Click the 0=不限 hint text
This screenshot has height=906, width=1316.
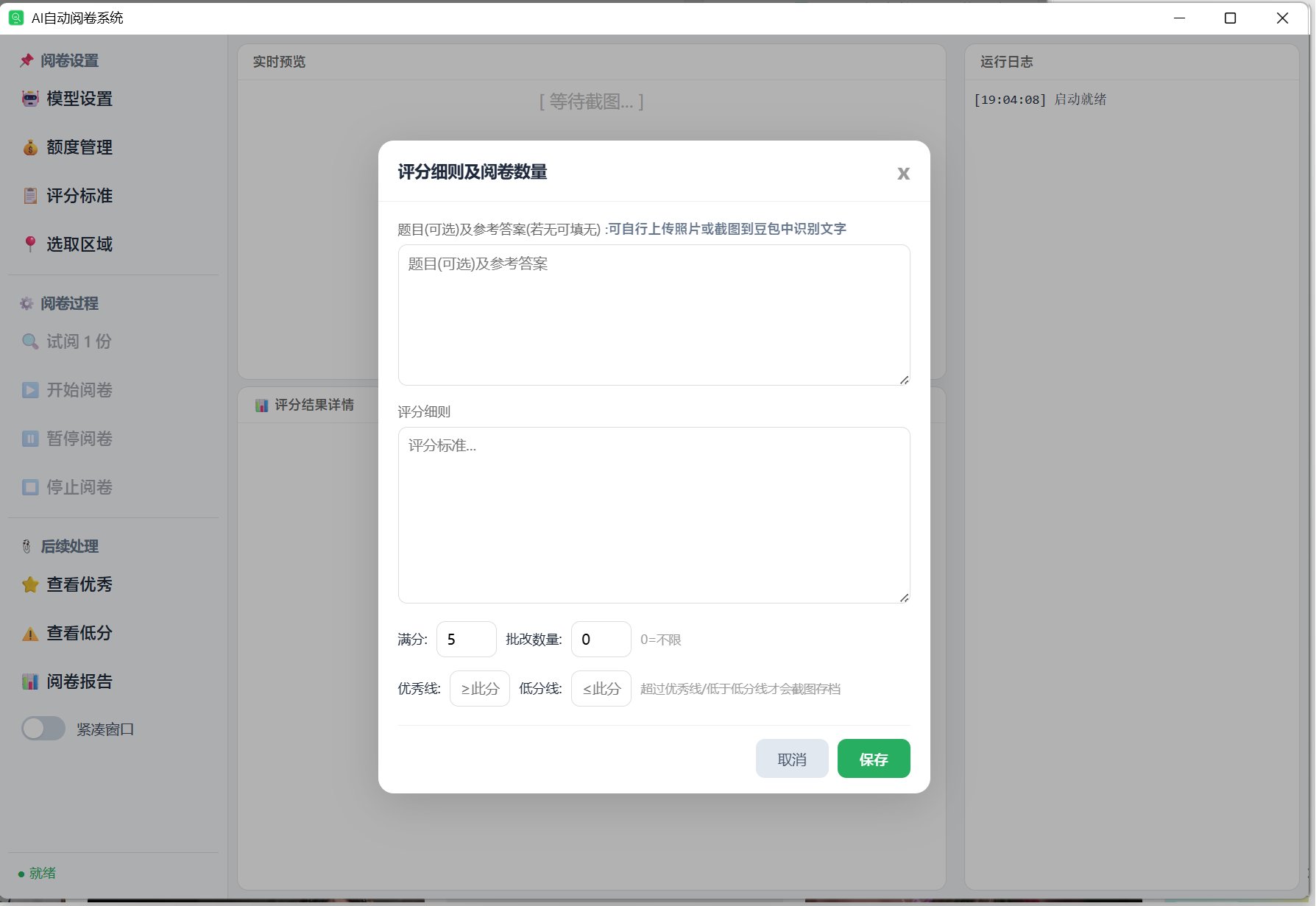661,640
